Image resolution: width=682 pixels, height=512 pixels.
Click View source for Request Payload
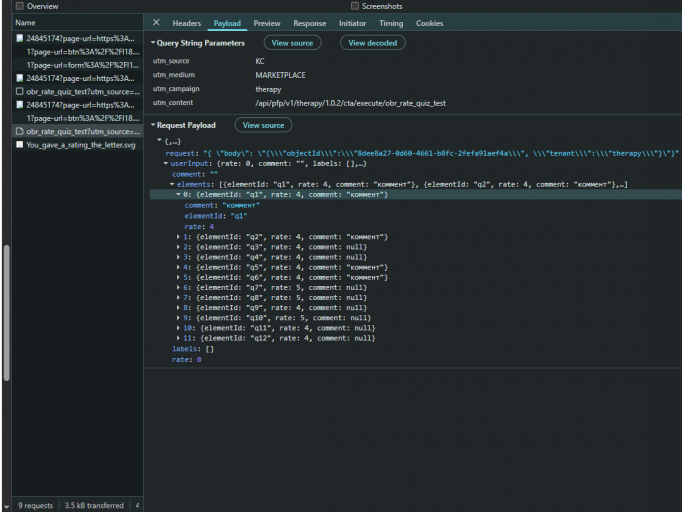263,125
